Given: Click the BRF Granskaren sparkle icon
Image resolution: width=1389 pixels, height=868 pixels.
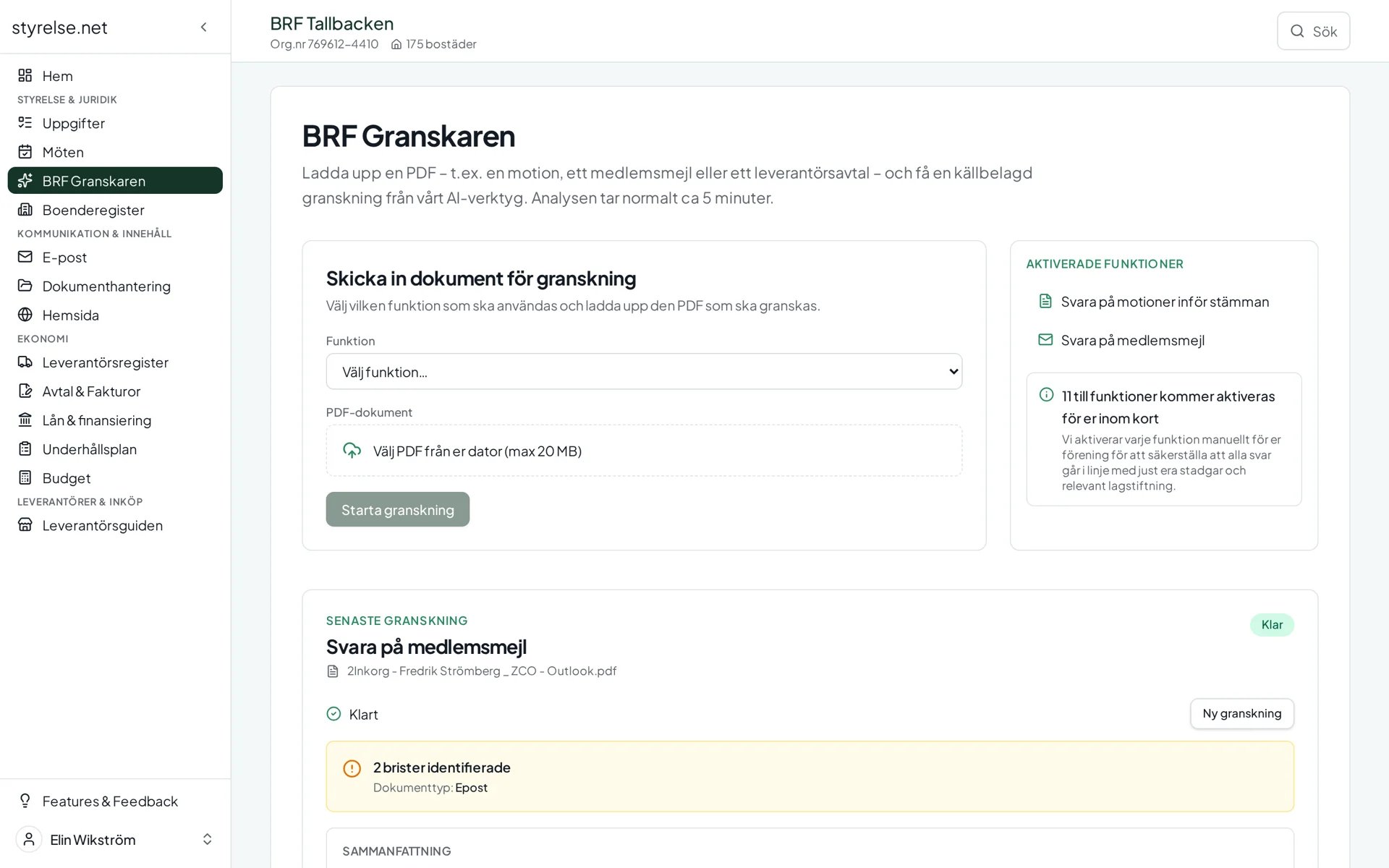Looking at the screenshot, I should click(25, 180).
